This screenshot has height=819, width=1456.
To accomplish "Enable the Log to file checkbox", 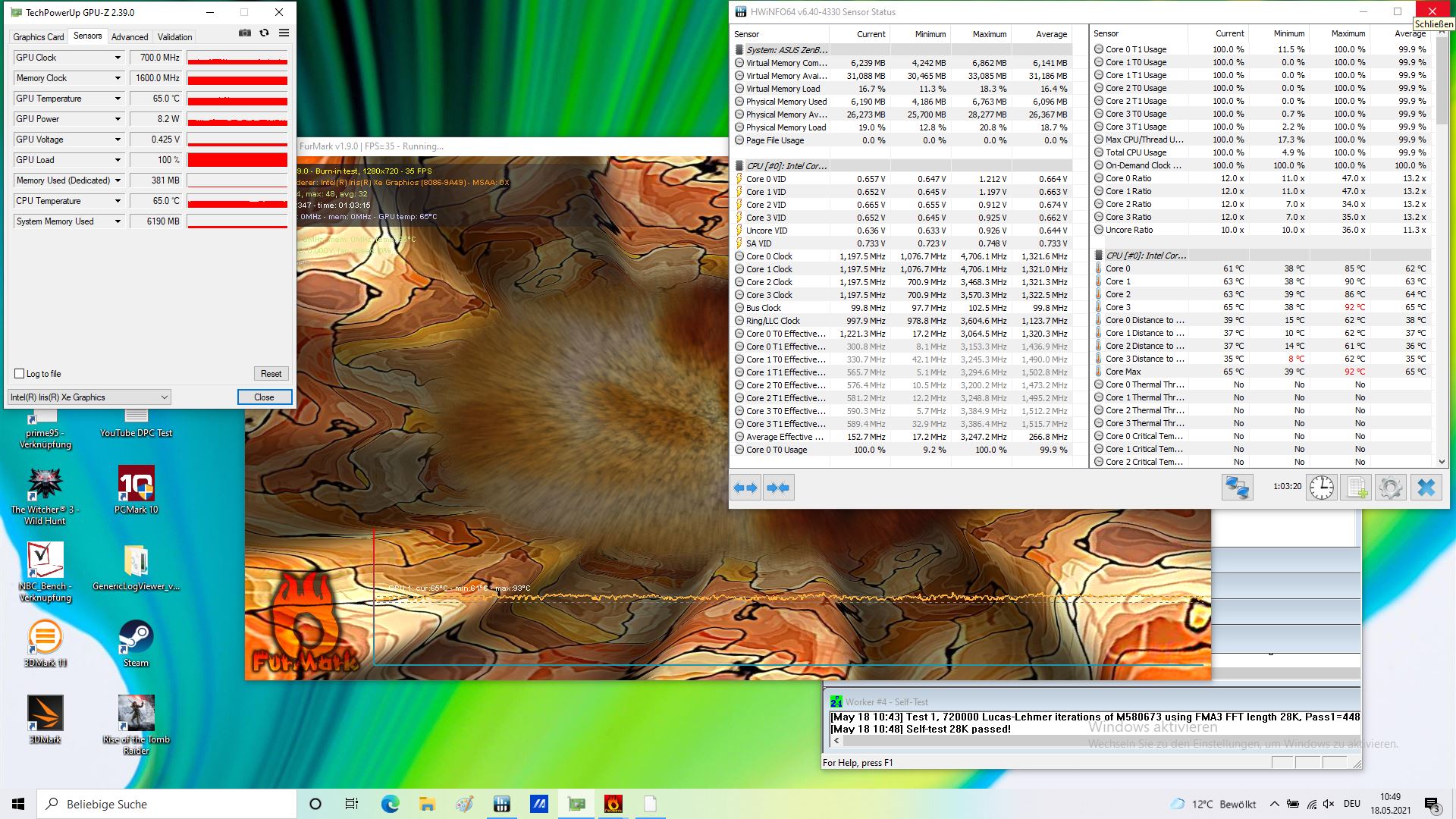I will [20, 374].
